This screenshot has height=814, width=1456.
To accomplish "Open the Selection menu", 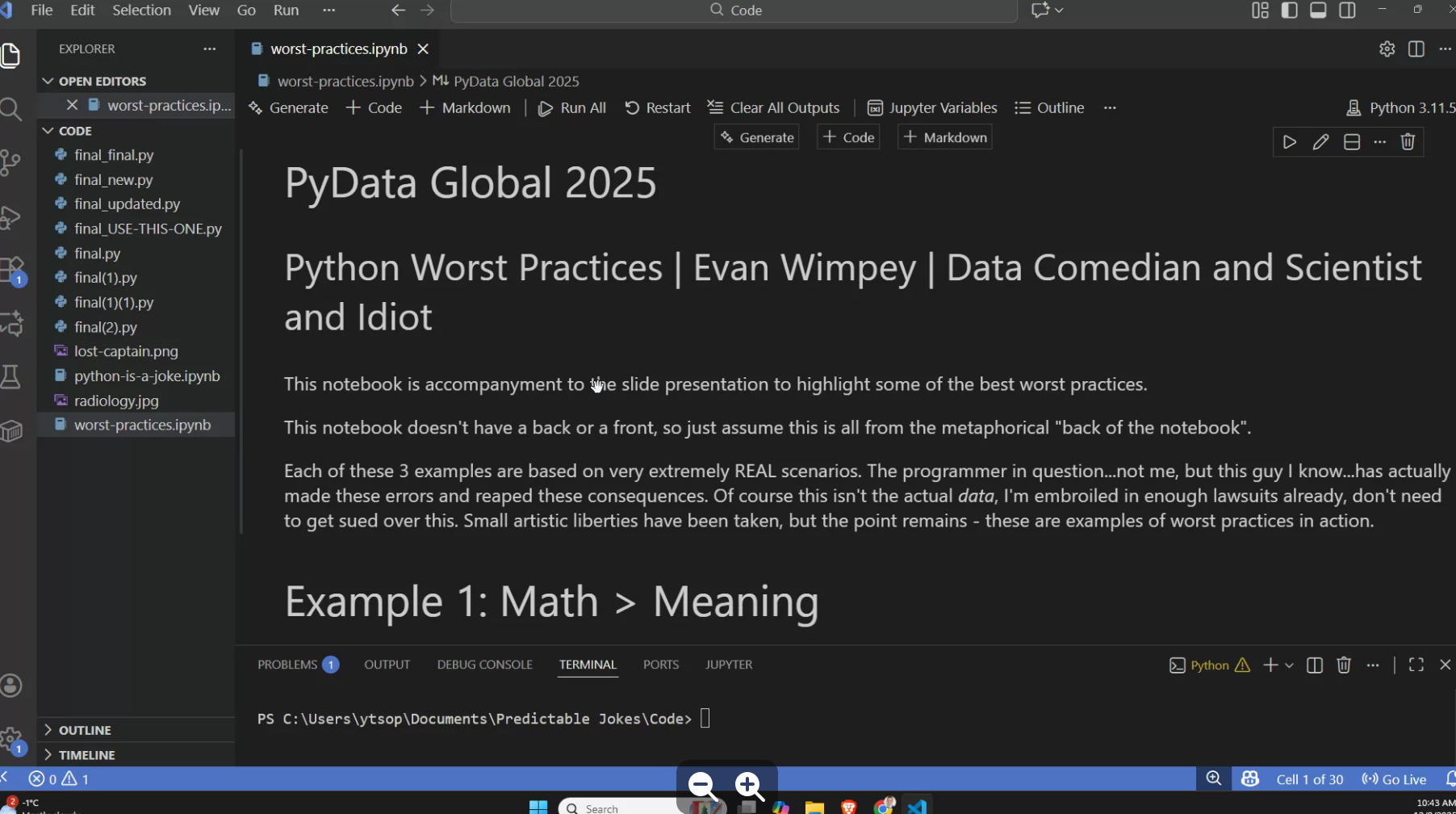I will [x=141, y=10].
